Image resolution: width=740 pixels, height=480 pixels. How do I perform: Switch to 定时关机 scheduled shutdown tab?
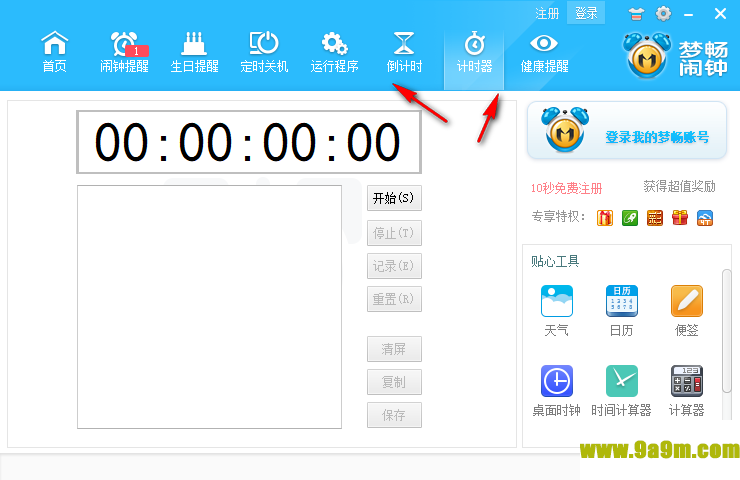coord(264,52)
